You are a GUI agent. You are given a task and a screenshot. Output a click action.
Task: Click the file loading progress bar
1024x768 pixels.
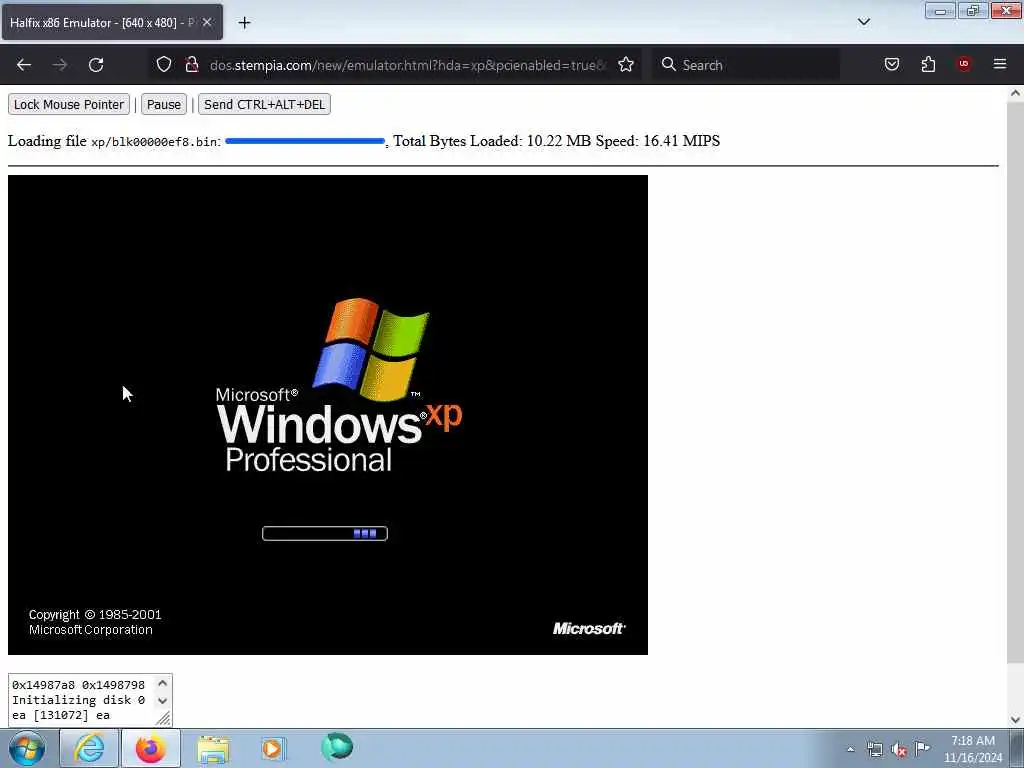(305, 141)
